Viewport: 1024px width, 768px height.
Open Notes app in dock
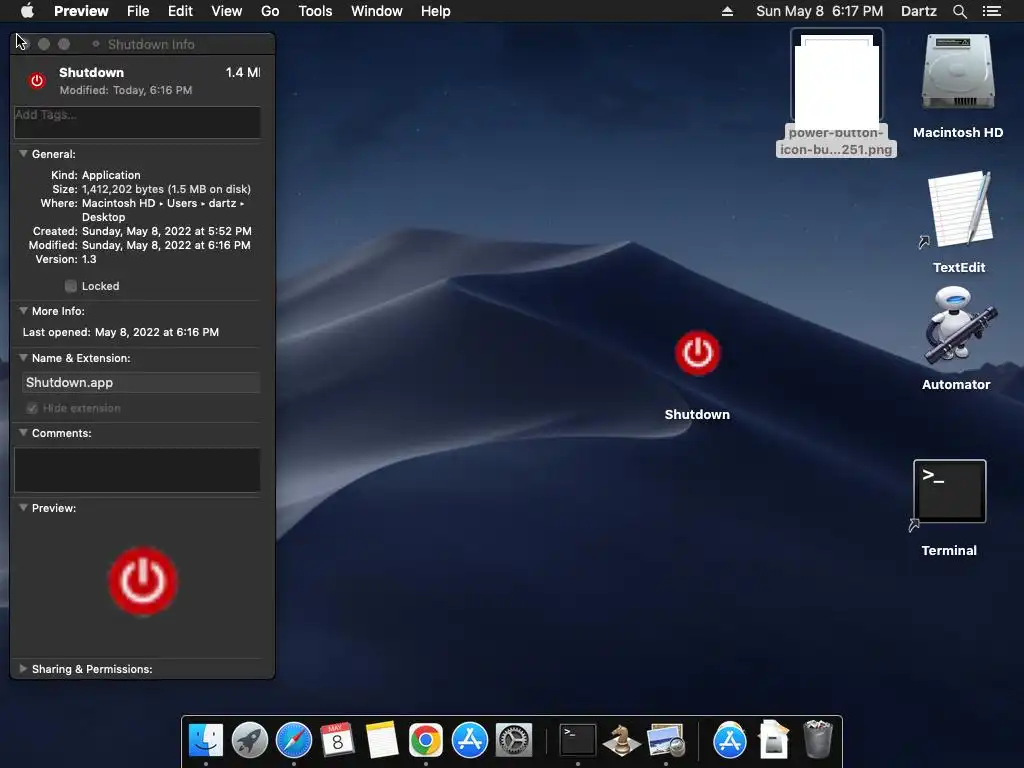point(381,741)
